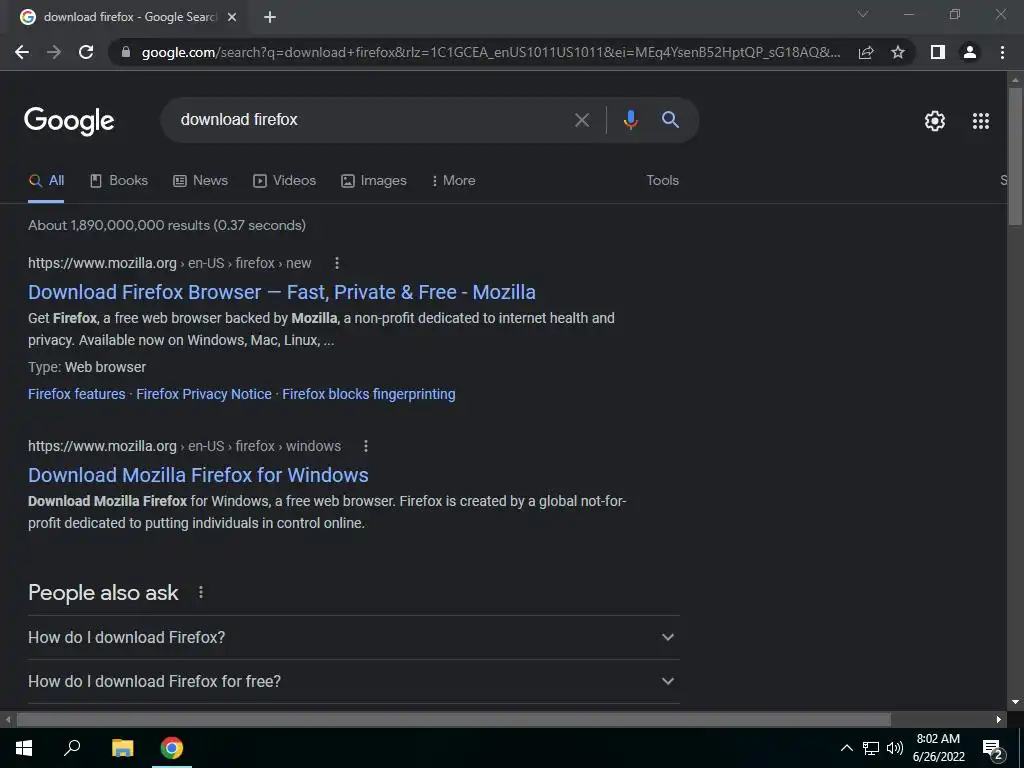Open the Google apps grid
Viewport: 1024px width, 768px height.
click(980, 121)
